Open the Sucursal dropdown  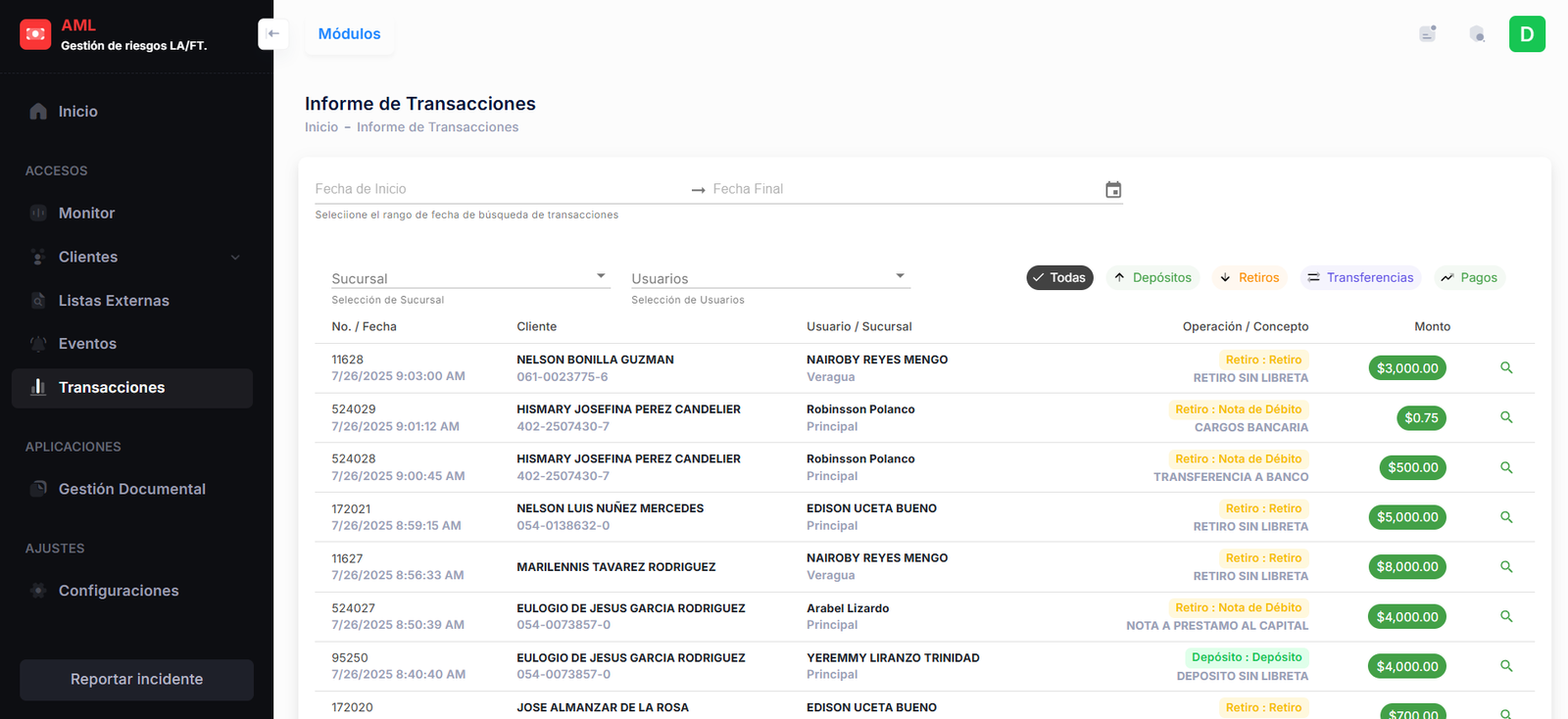pos(470,278)
